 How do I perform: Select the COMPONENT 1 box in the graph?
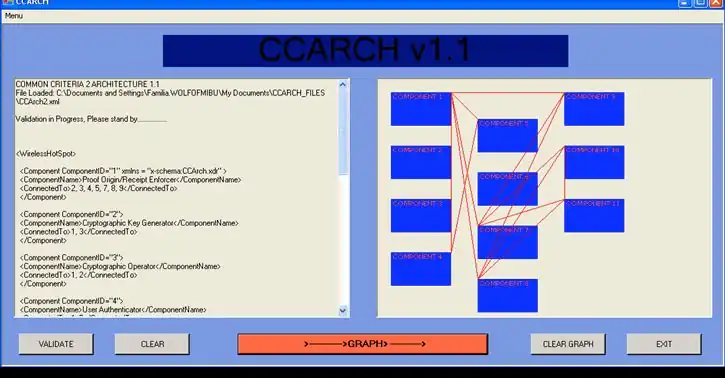tap(421, 109)
